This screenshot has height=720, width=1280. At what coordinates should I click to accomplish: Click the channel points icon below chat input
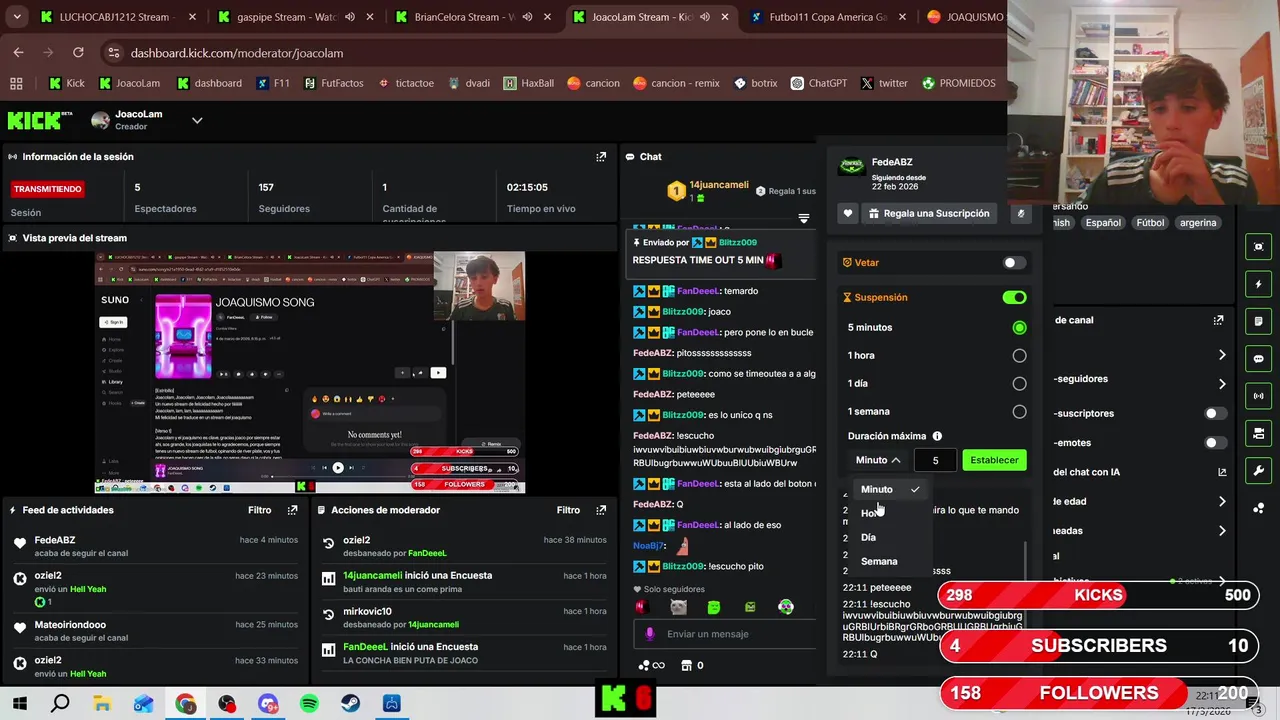[644, 665]
